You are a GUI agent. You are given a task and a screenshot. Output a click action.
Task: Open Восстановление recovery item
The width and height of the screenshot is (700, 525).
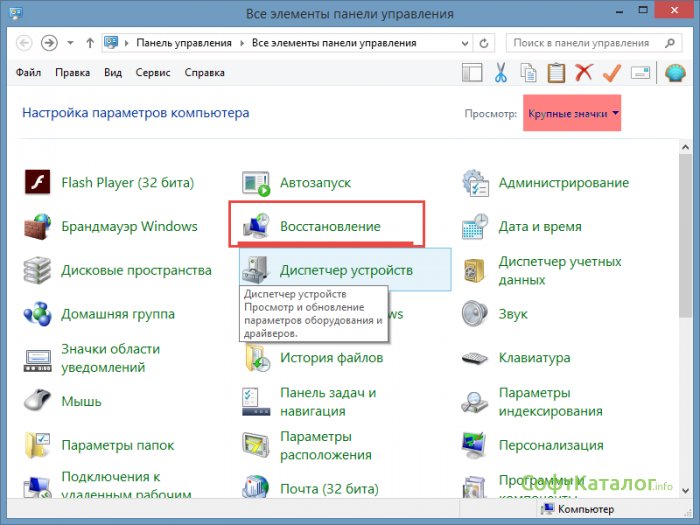tap(330, 226)
